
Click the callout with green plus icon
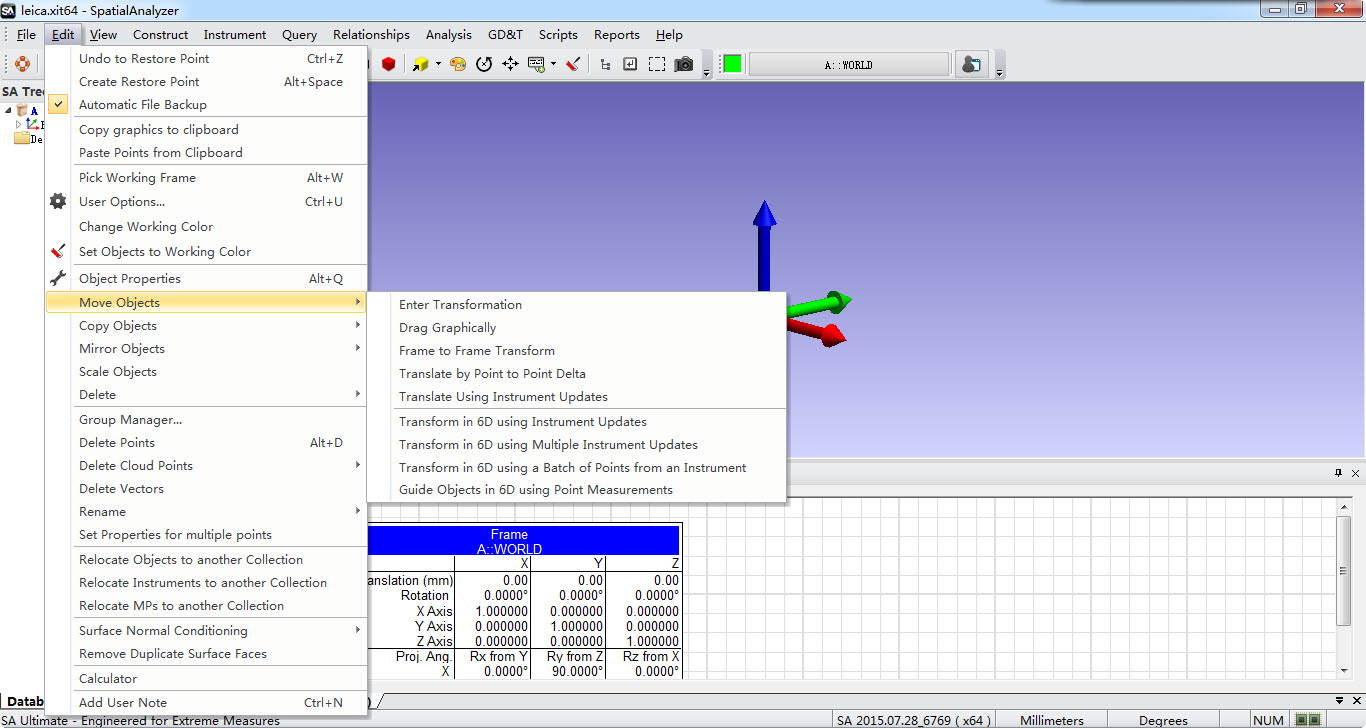coord(536,64)
